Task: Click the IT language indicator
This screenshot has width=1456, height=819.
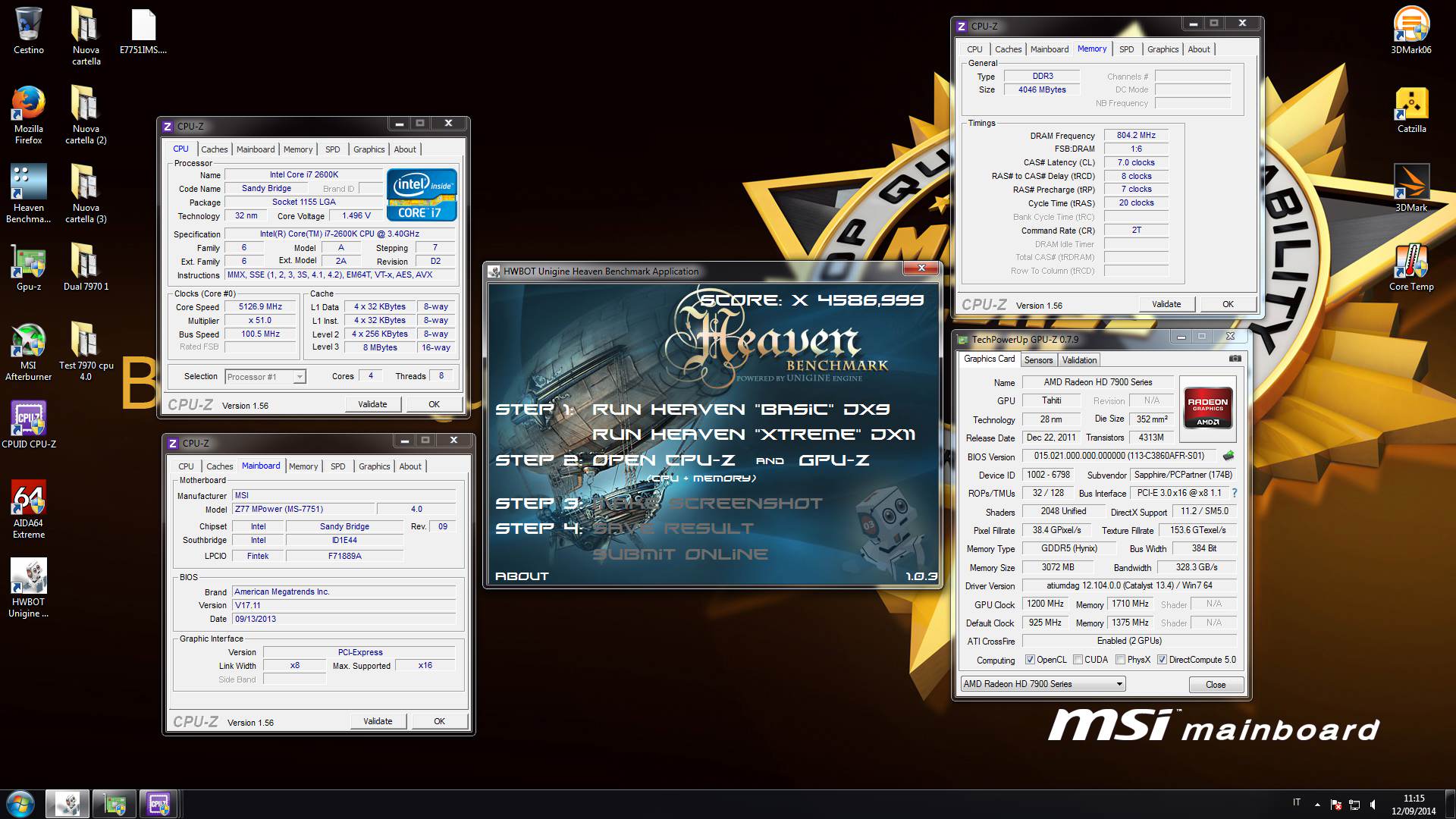Action: [1297, 802]
